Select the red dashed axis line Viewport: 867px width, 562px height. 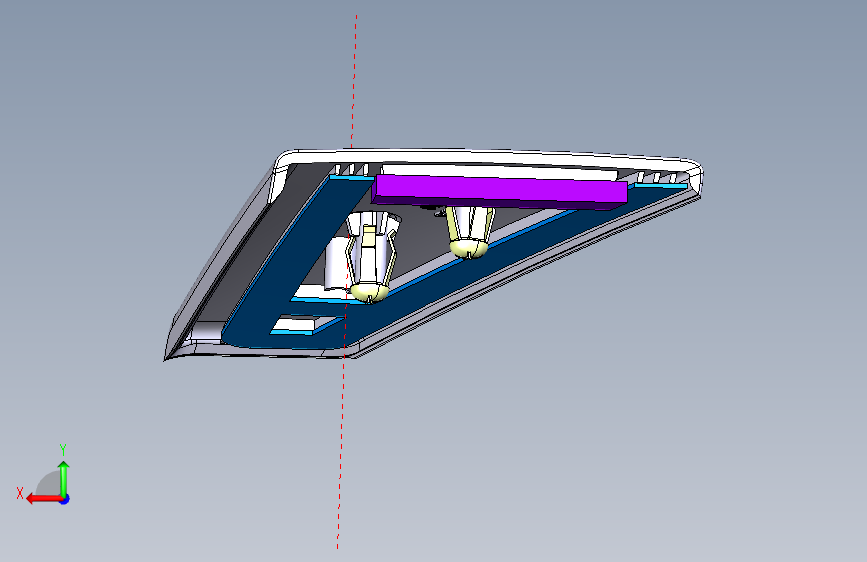point(347,282)
